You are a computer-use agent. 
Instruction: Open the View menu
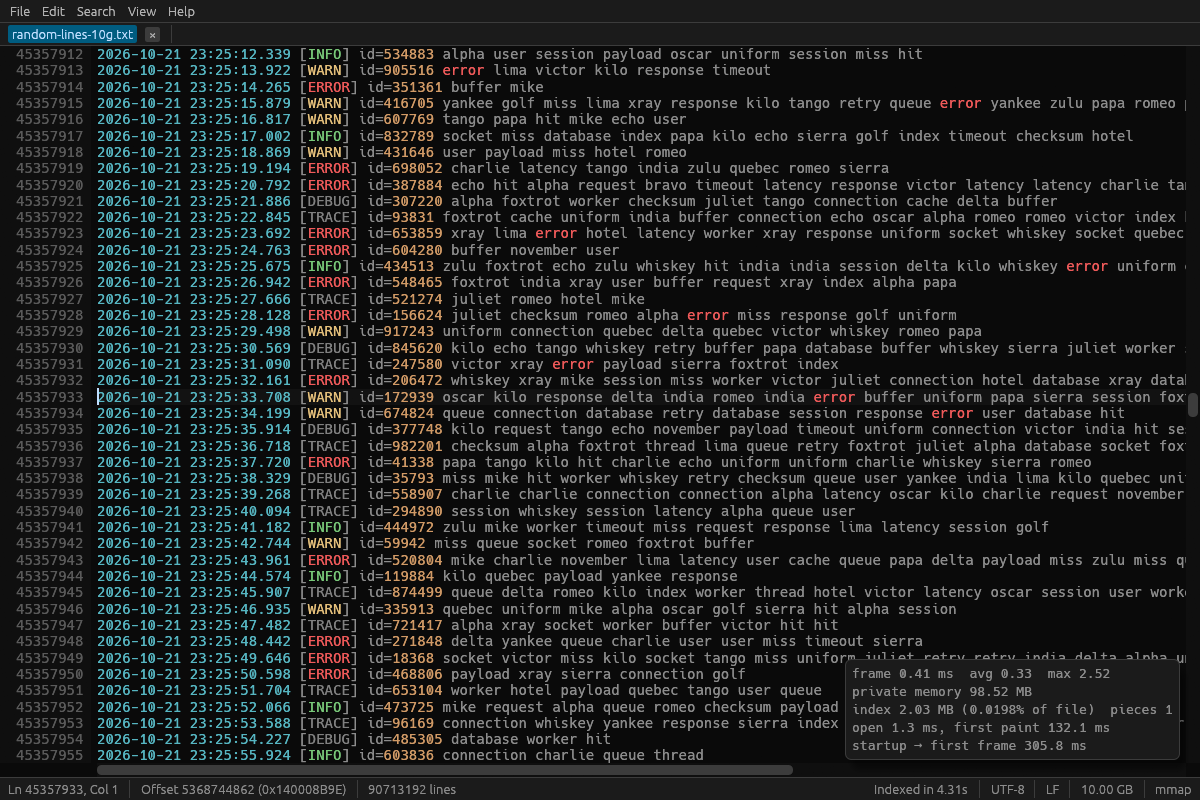click(x=142, y=11)
